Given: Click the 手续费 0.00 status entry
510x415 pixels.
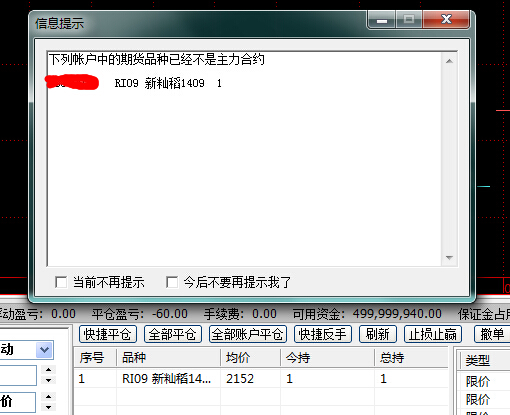Looking at the screenshot, I should pos(240,314).
